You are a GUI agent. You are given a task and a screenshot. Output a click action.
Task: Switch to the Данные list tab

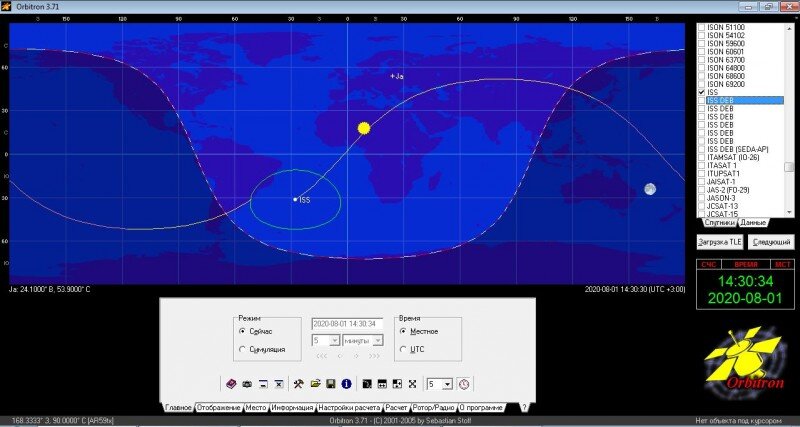click(x=753, y=223)
